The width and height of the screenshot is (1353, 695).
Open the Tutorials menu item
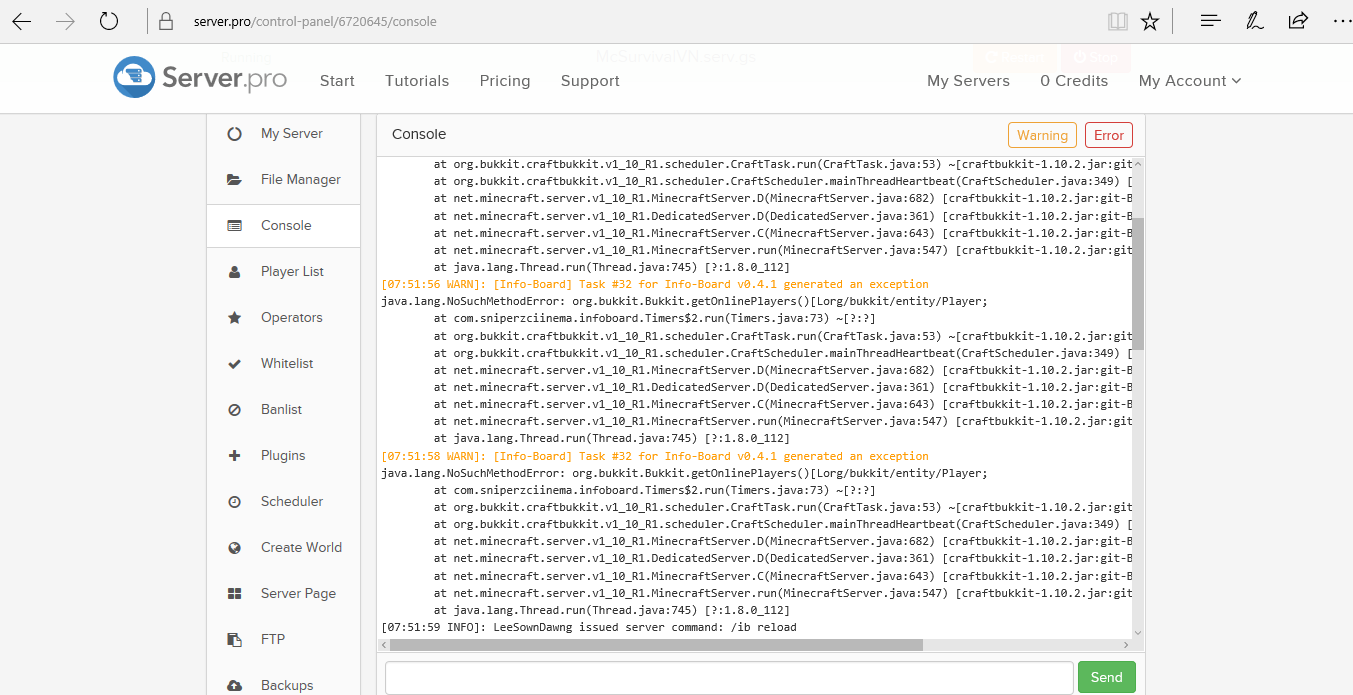(x=417, y=81)
